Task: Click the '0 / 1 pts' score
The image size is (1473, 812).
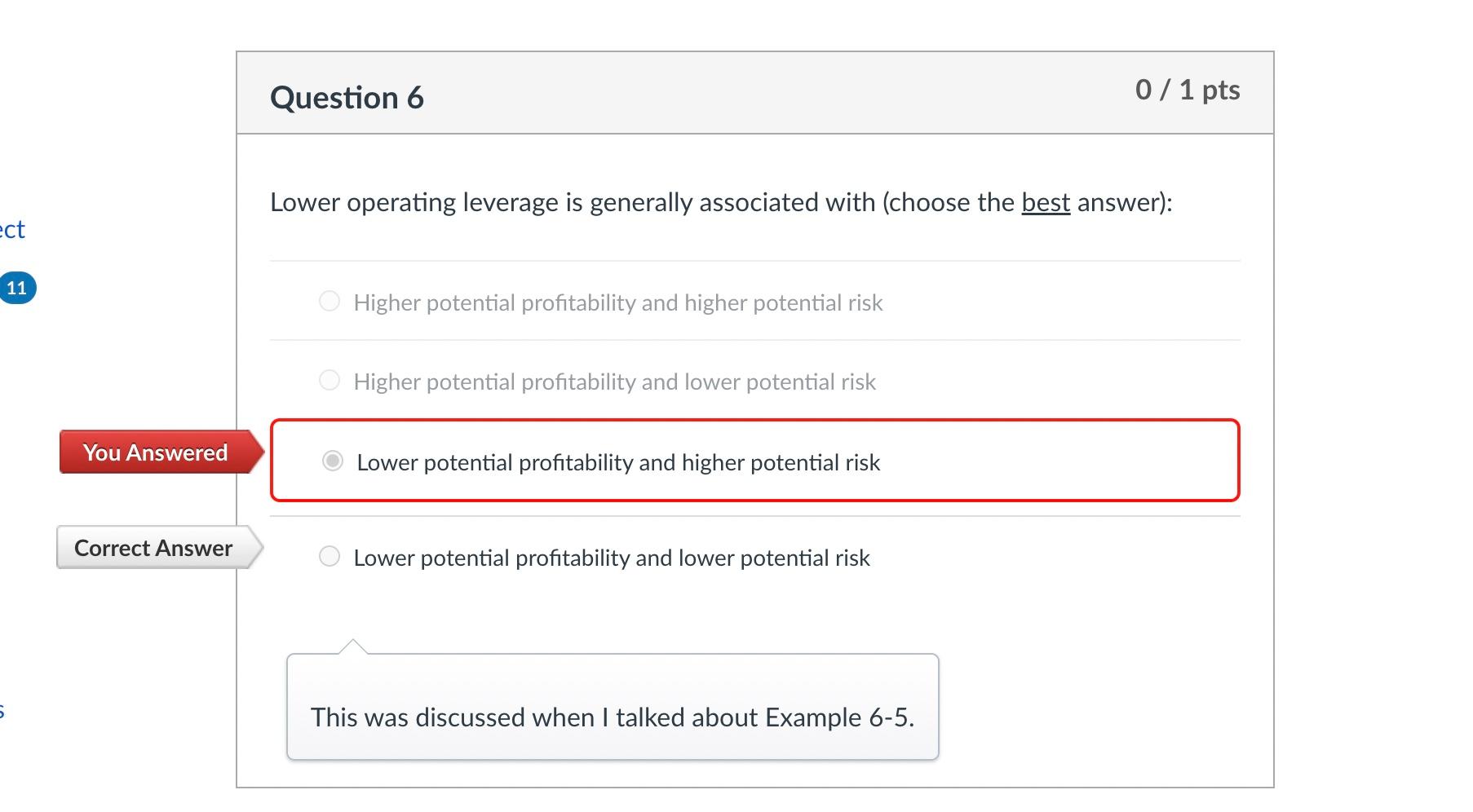Action: pos(1187,90)
